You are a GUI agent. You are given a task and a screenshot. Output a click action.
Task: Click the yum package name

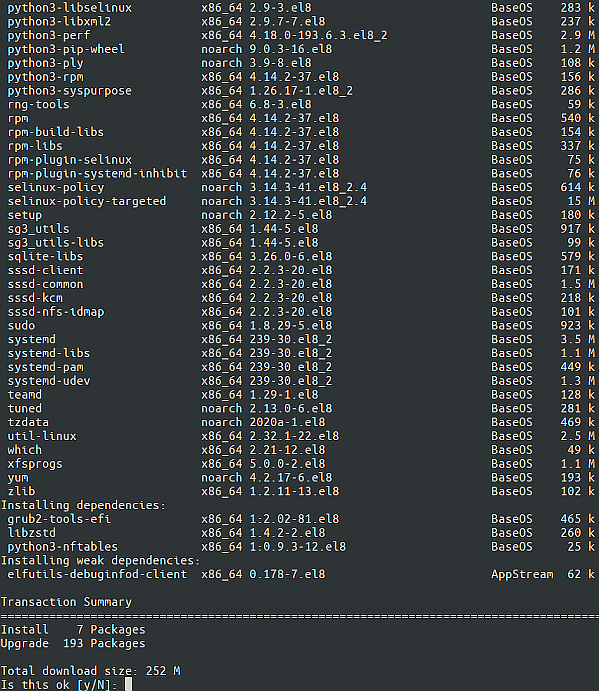click(18, 478)
